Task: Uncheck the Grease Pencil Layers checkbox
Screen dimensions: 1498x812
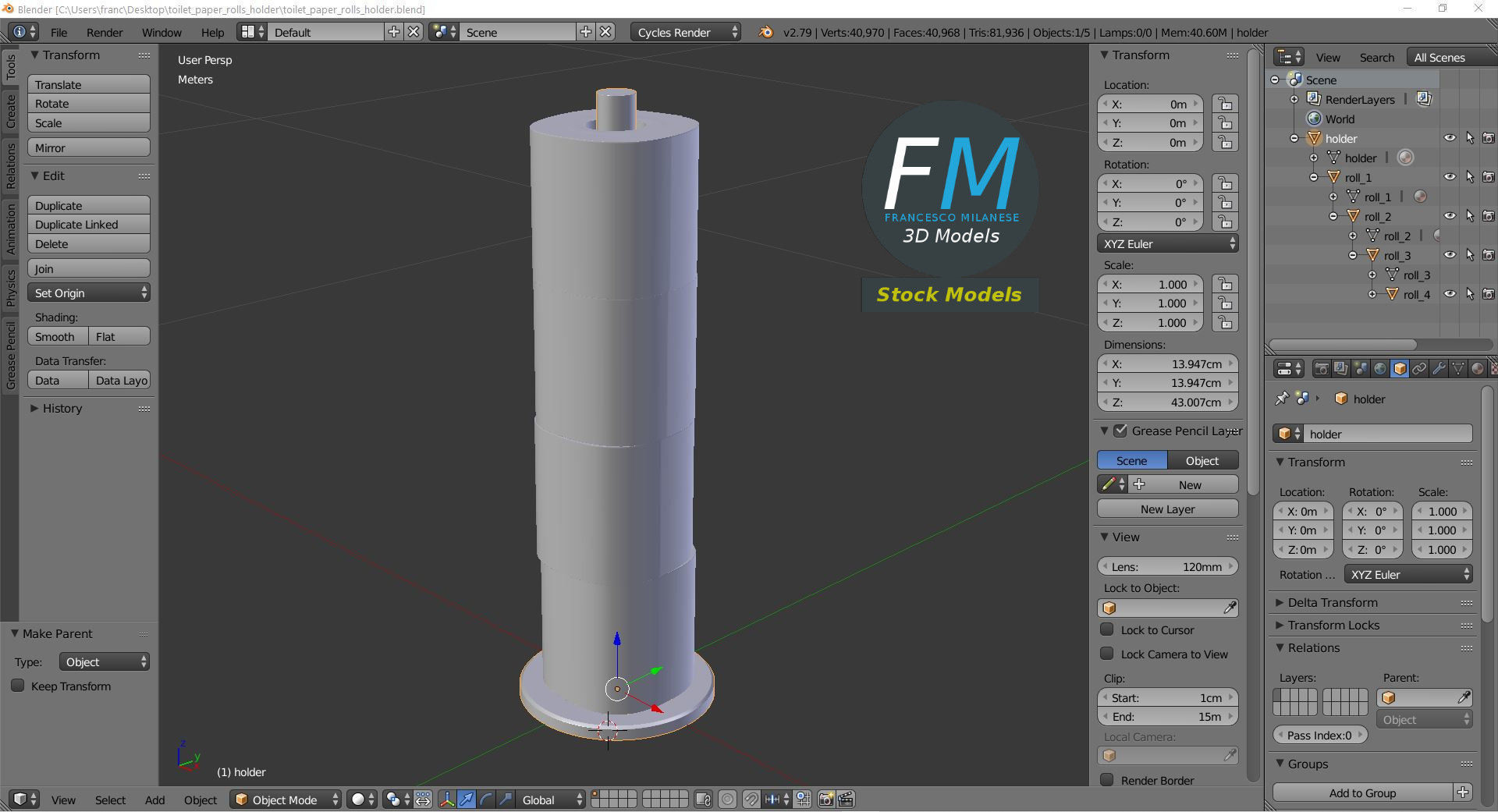Action: [1120, 431]
